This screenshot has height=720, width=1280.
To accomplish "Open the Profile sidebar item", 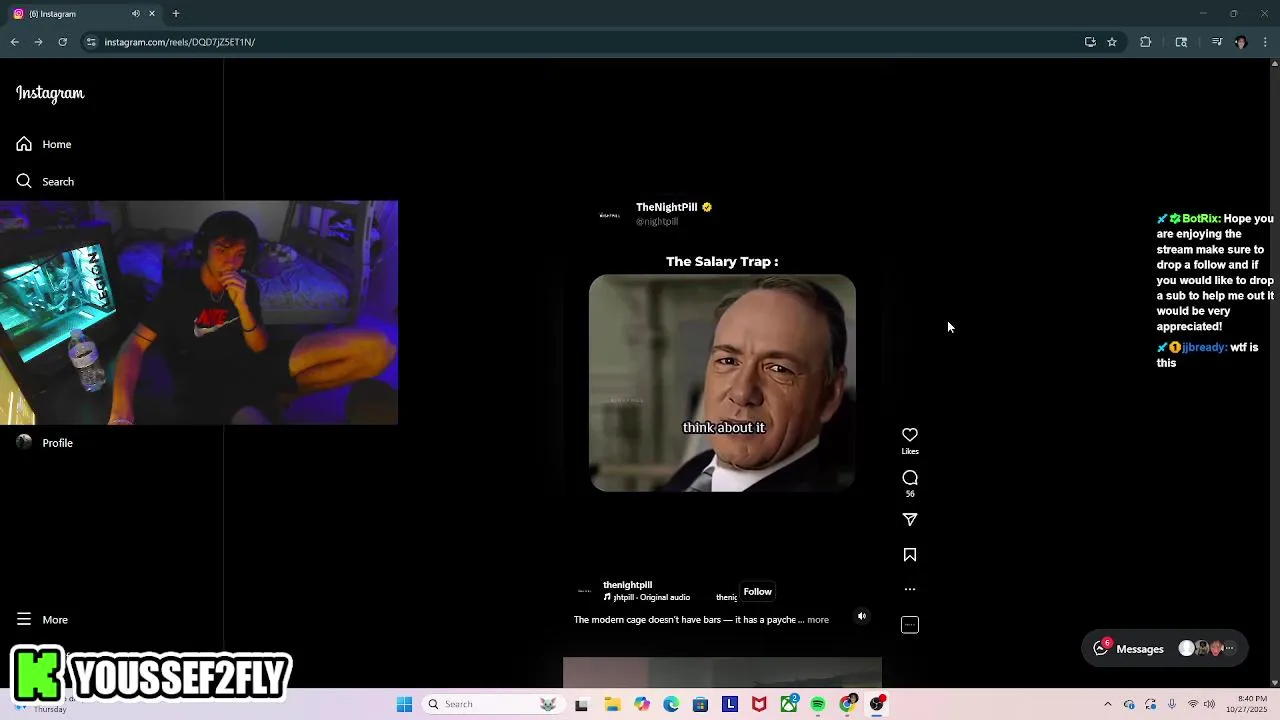I will pos(45,443).
